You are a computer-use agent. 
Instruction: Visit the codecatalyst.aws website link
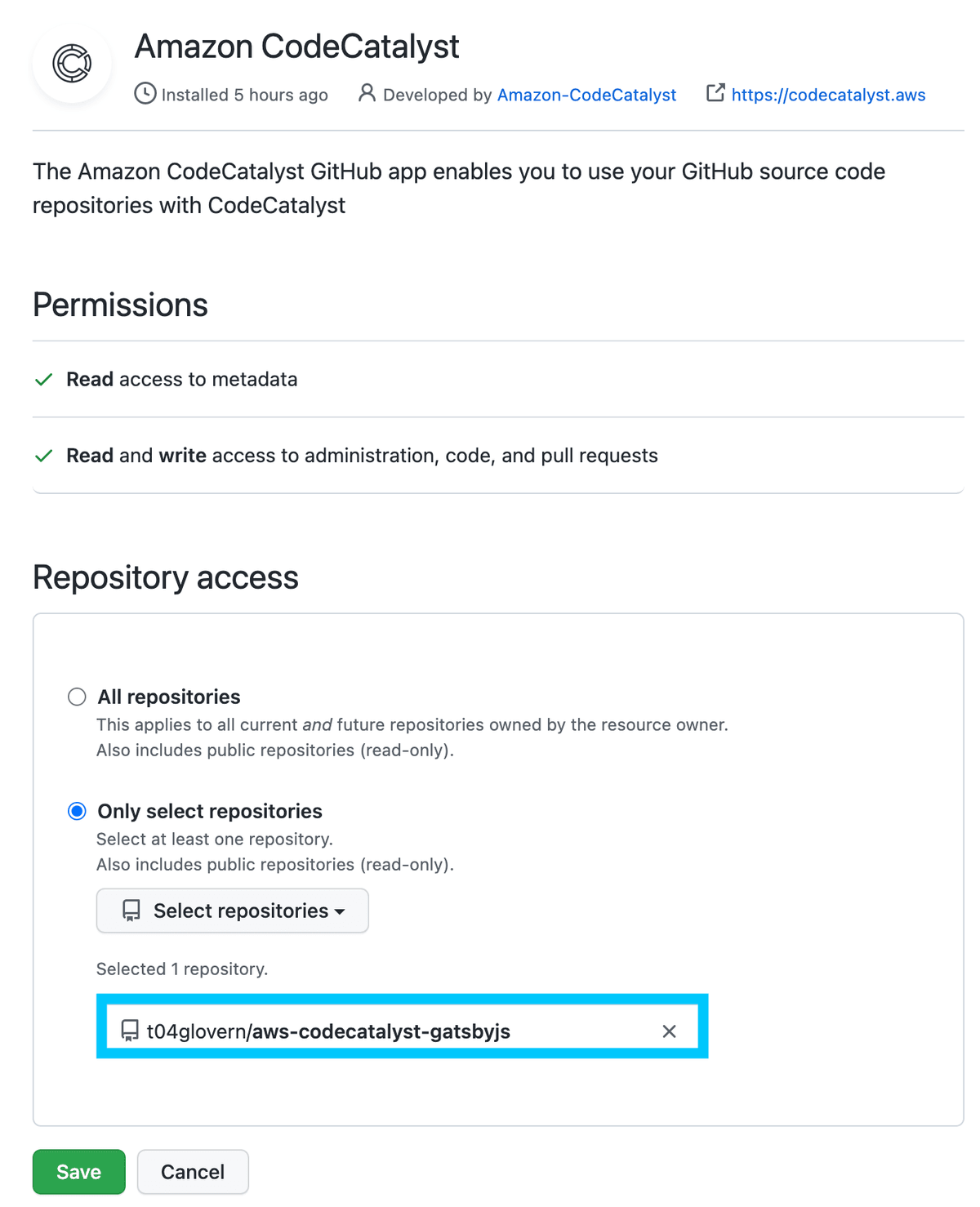[x=828, y=94]
